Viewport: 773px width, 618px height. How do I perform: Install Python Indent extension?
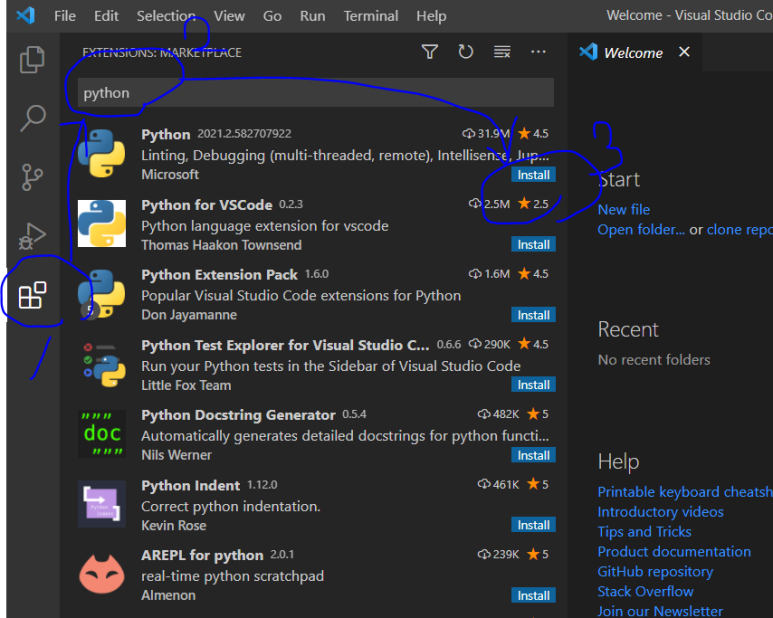point(533,525)
